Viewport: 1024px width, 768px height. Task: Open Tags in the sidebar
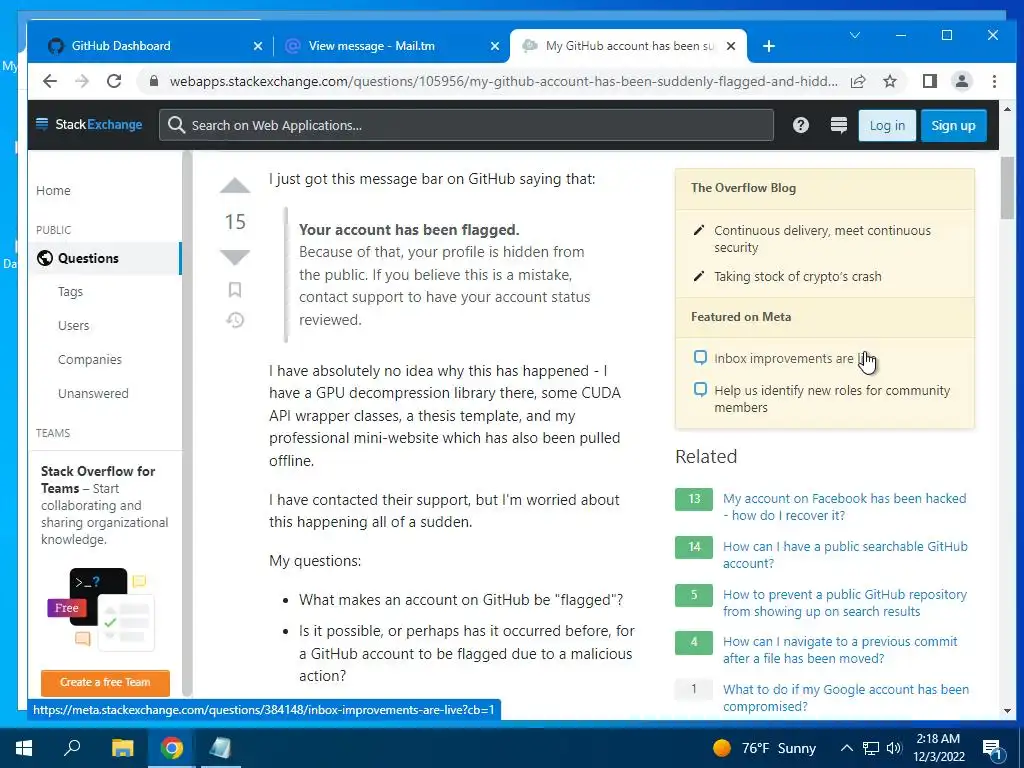pyautogui.click(x=71, y=291)
